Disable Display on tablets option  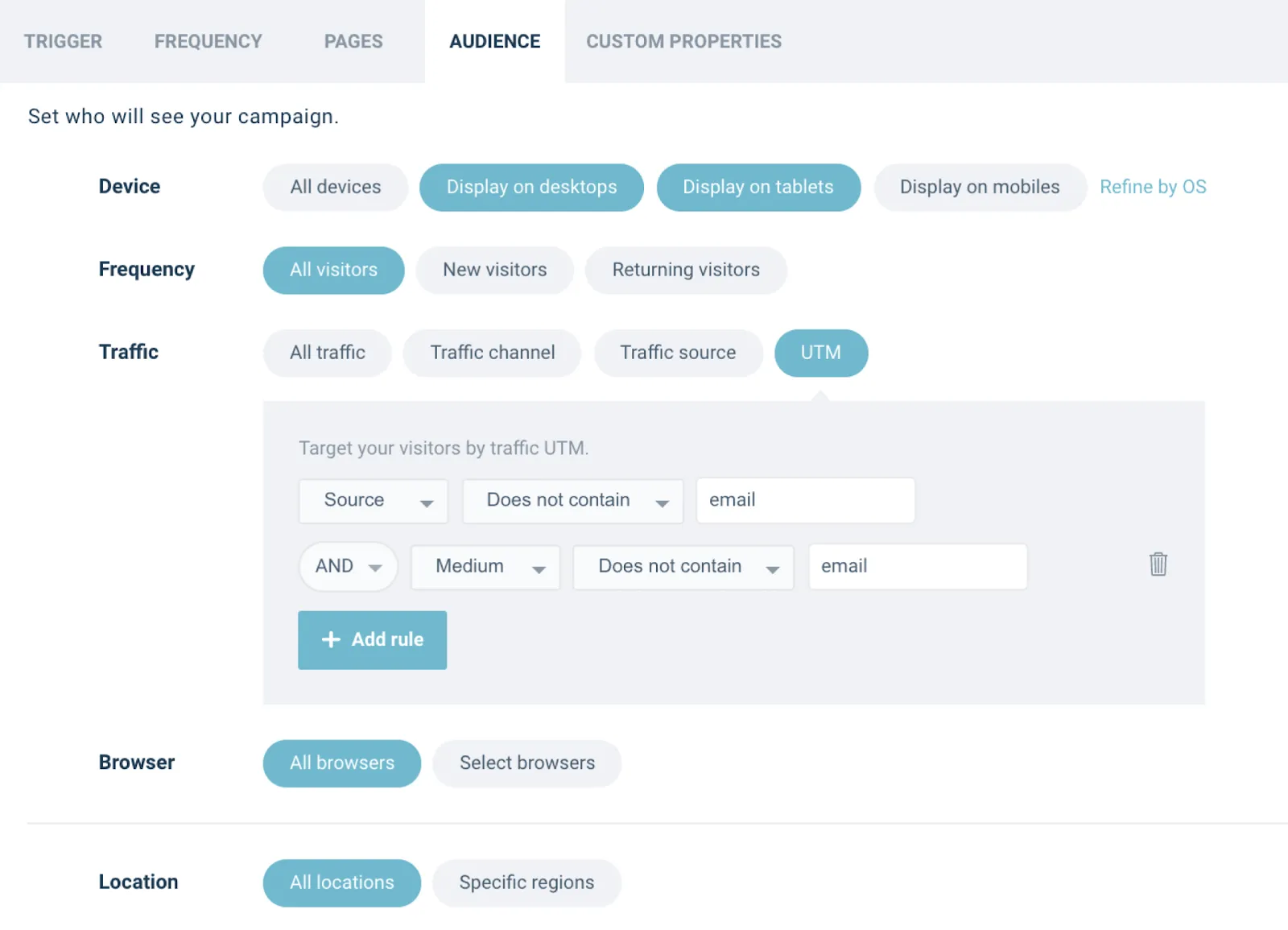click(758, 188)
